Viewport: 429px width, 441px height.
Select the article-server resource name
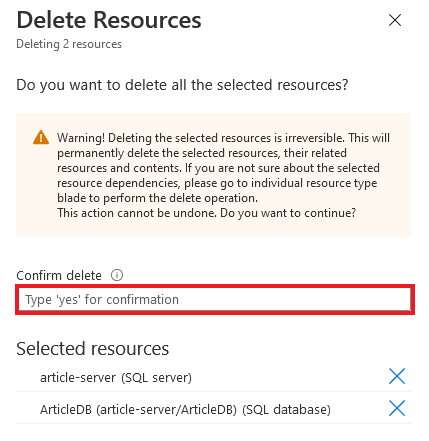[x=78, y=378]
